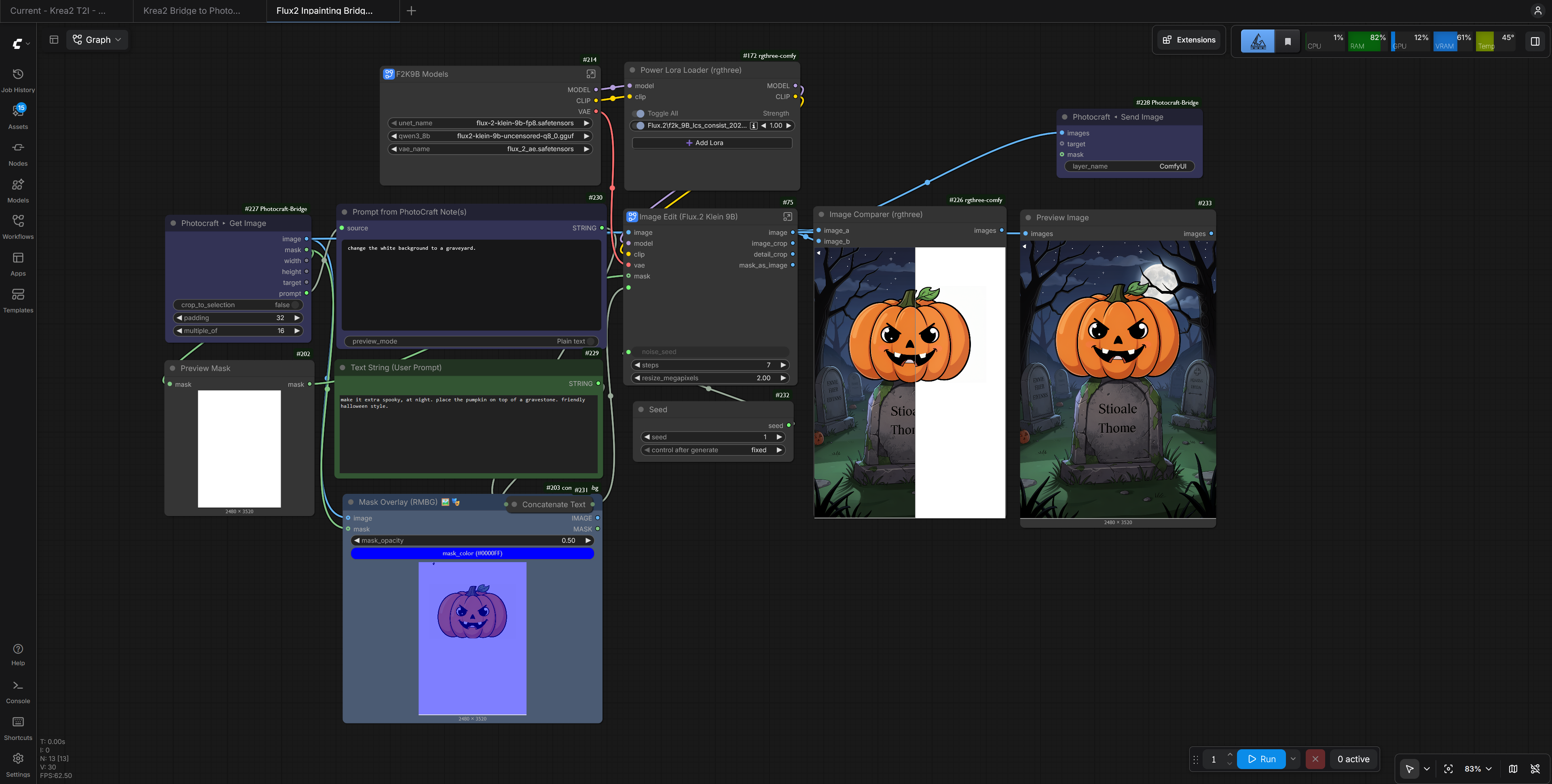Click the Run button

(1262, 759)
